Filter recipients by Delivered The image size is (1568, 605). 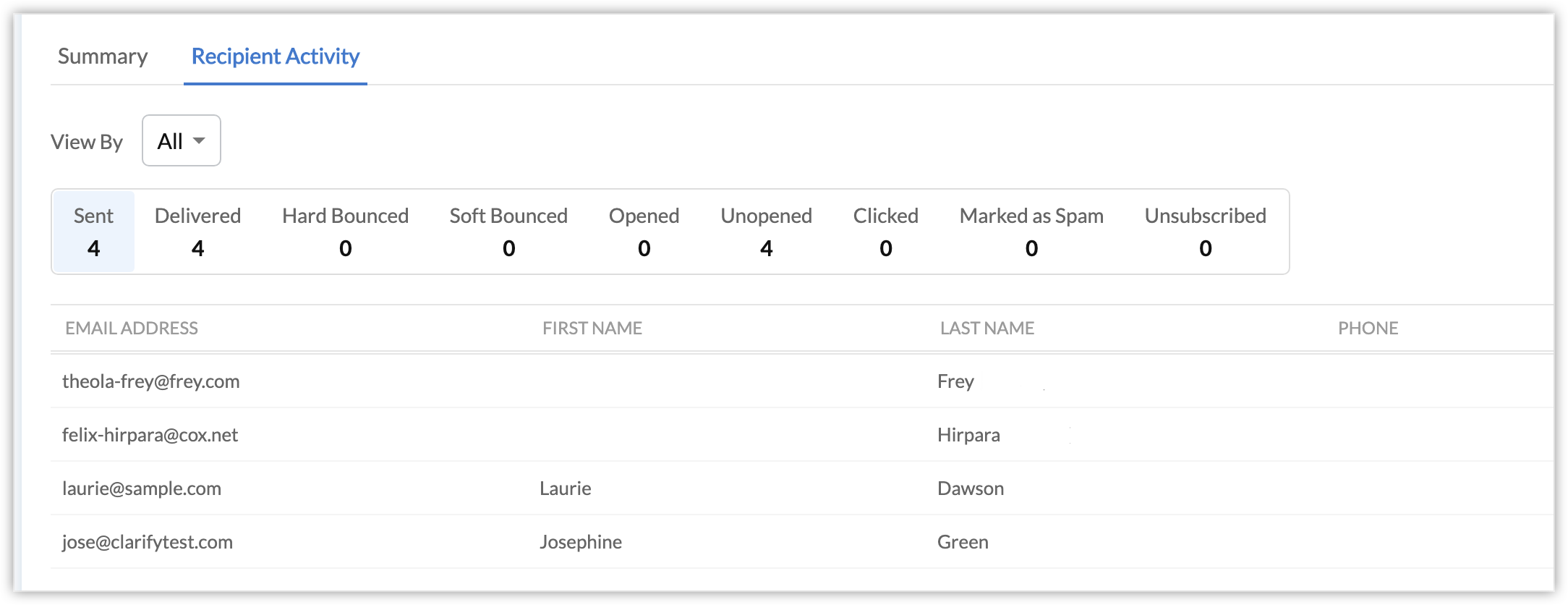[x=197, y=232]
